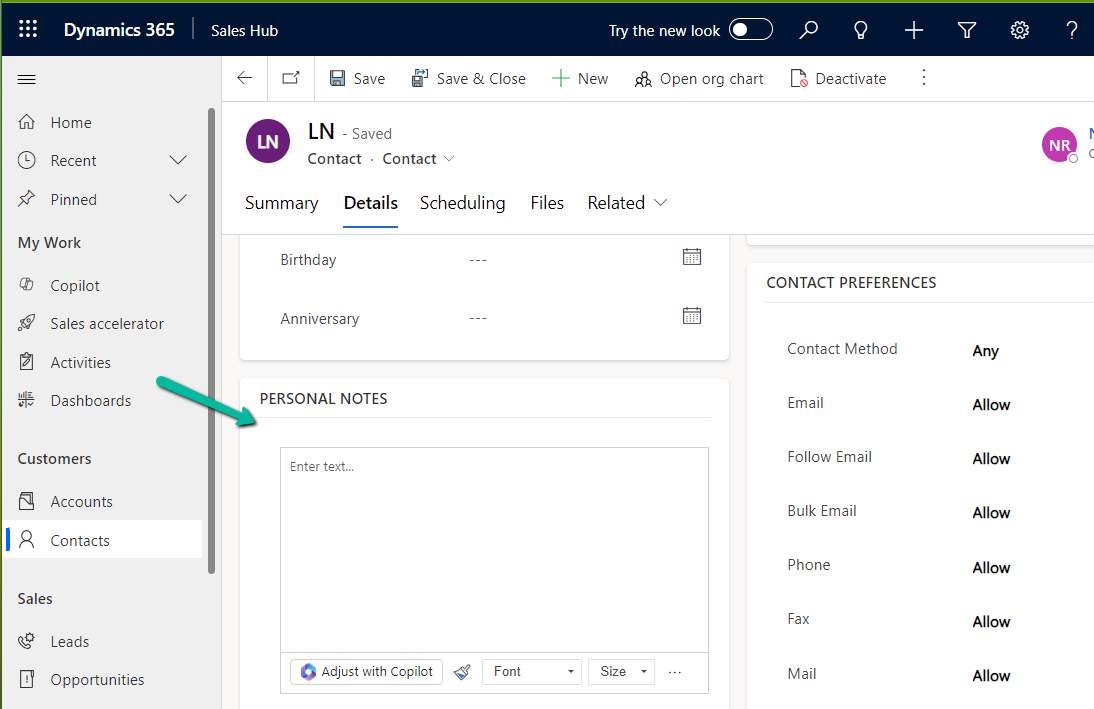Image resolution: width=1094 pixels, height=709 pixels.
Task: Open the app launcher waffle icon
Action: click(28, 30)
